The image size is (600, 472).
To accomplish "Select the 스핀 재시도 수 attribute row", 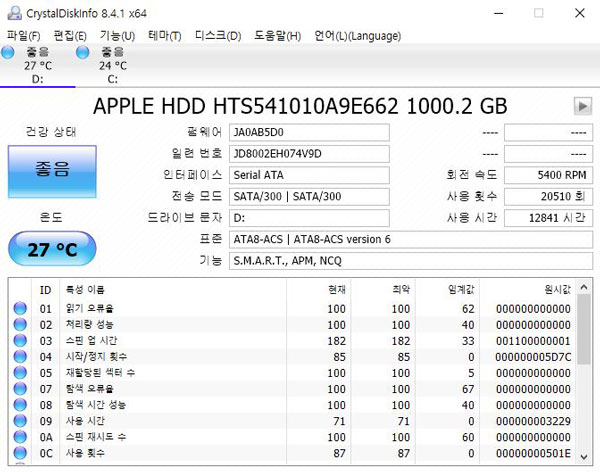I will (292, 437).
